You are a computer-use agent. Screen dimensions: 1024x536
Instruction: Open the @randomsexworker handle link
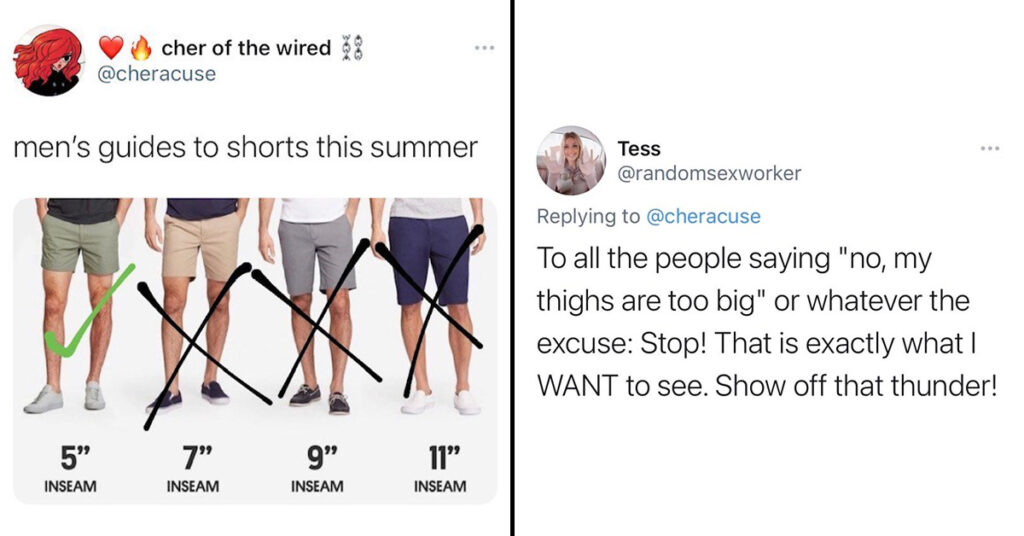coord(709,173)
